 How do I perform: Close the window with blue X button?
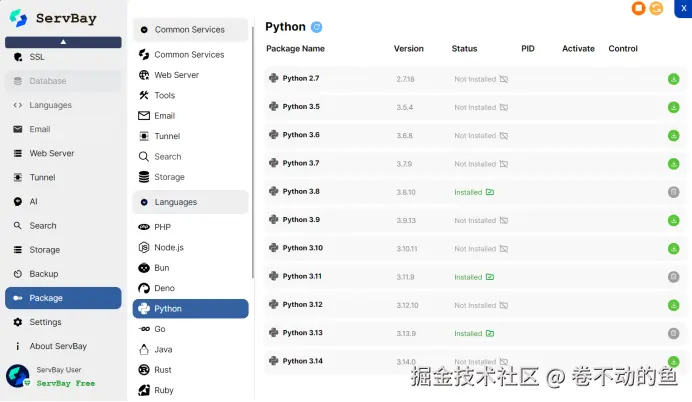pyautogui.click(x=684, y=8)
